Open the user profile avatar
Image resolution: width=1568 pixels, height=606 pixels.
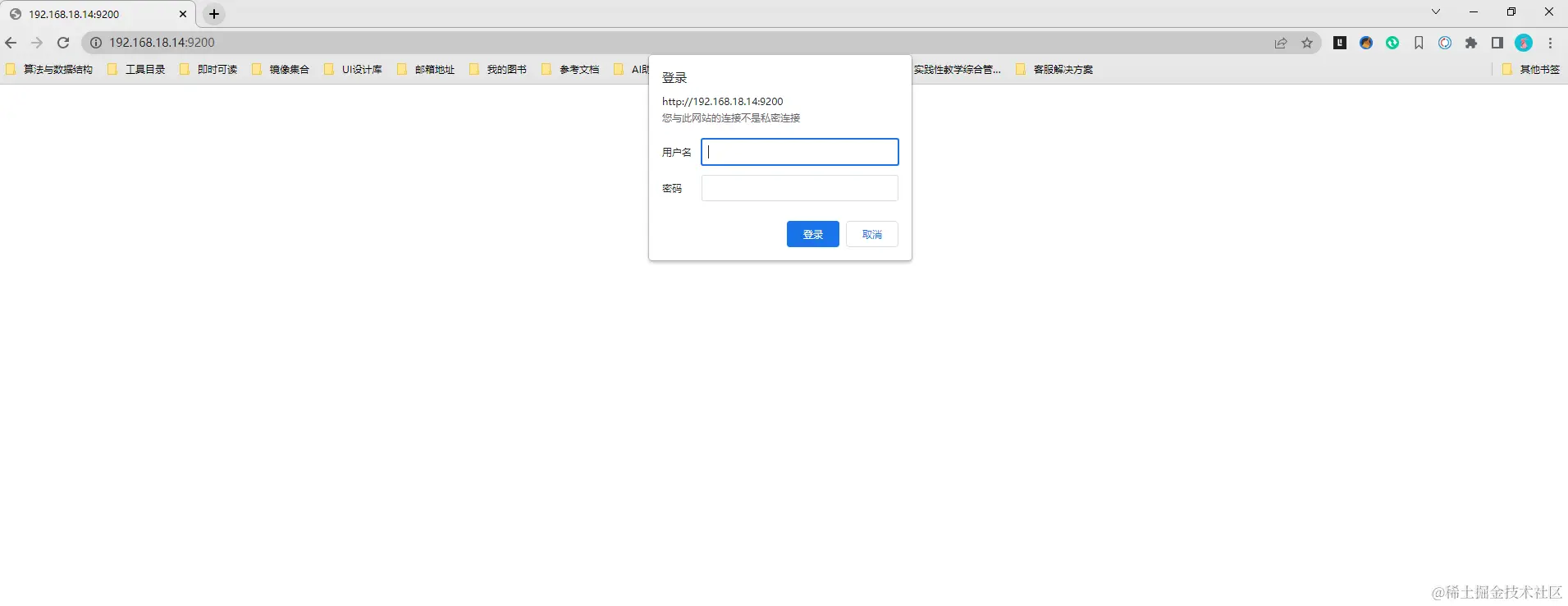(1524, 43)
